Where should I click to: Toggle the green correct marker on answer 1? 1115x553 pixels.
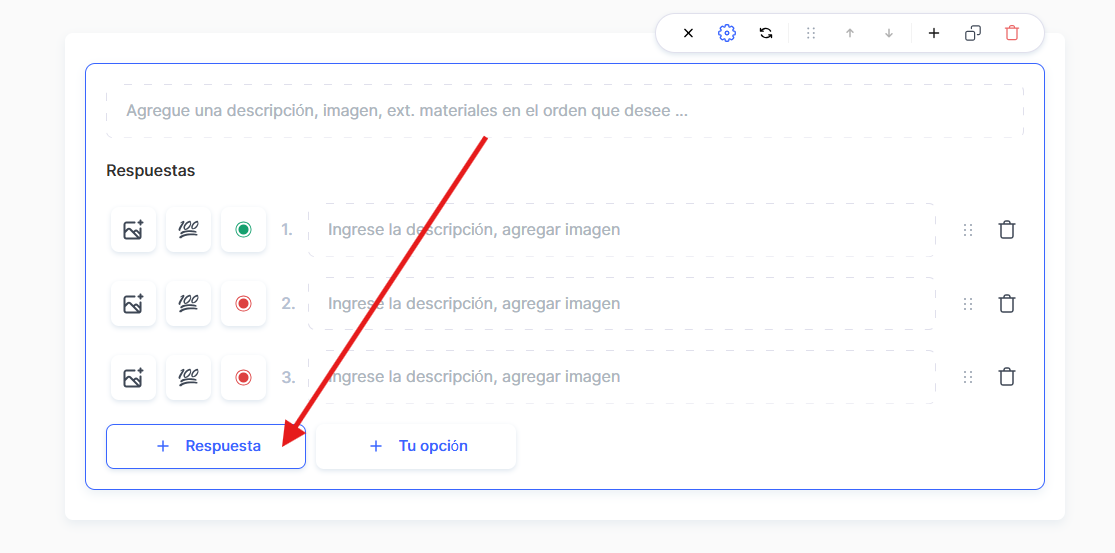coord(243,230)
